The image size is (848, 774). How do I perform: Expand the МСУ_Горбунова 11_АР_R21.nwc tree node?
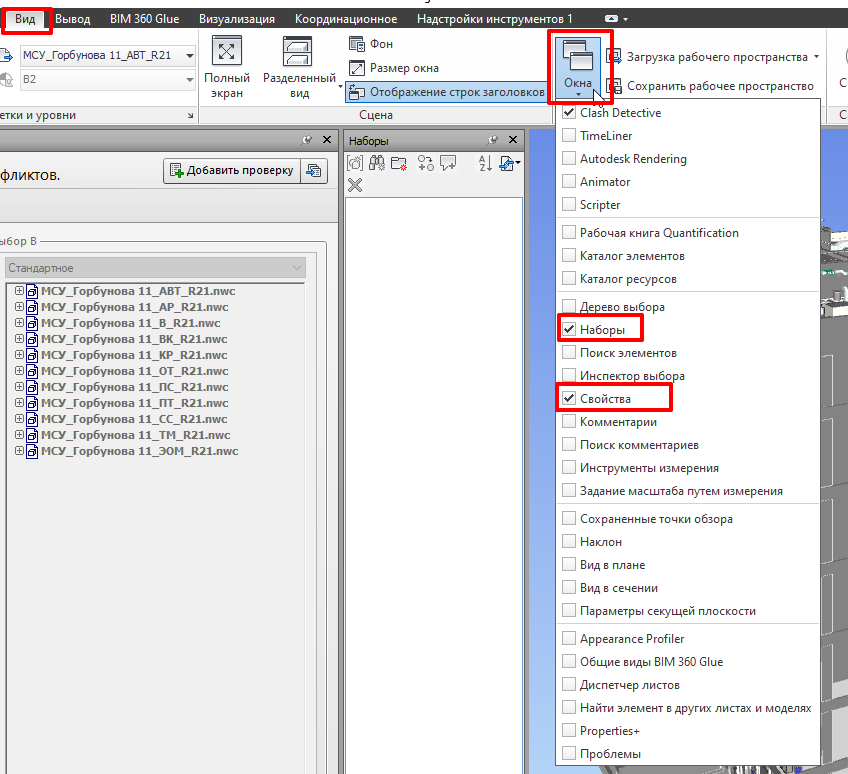(x=19, y=307)
